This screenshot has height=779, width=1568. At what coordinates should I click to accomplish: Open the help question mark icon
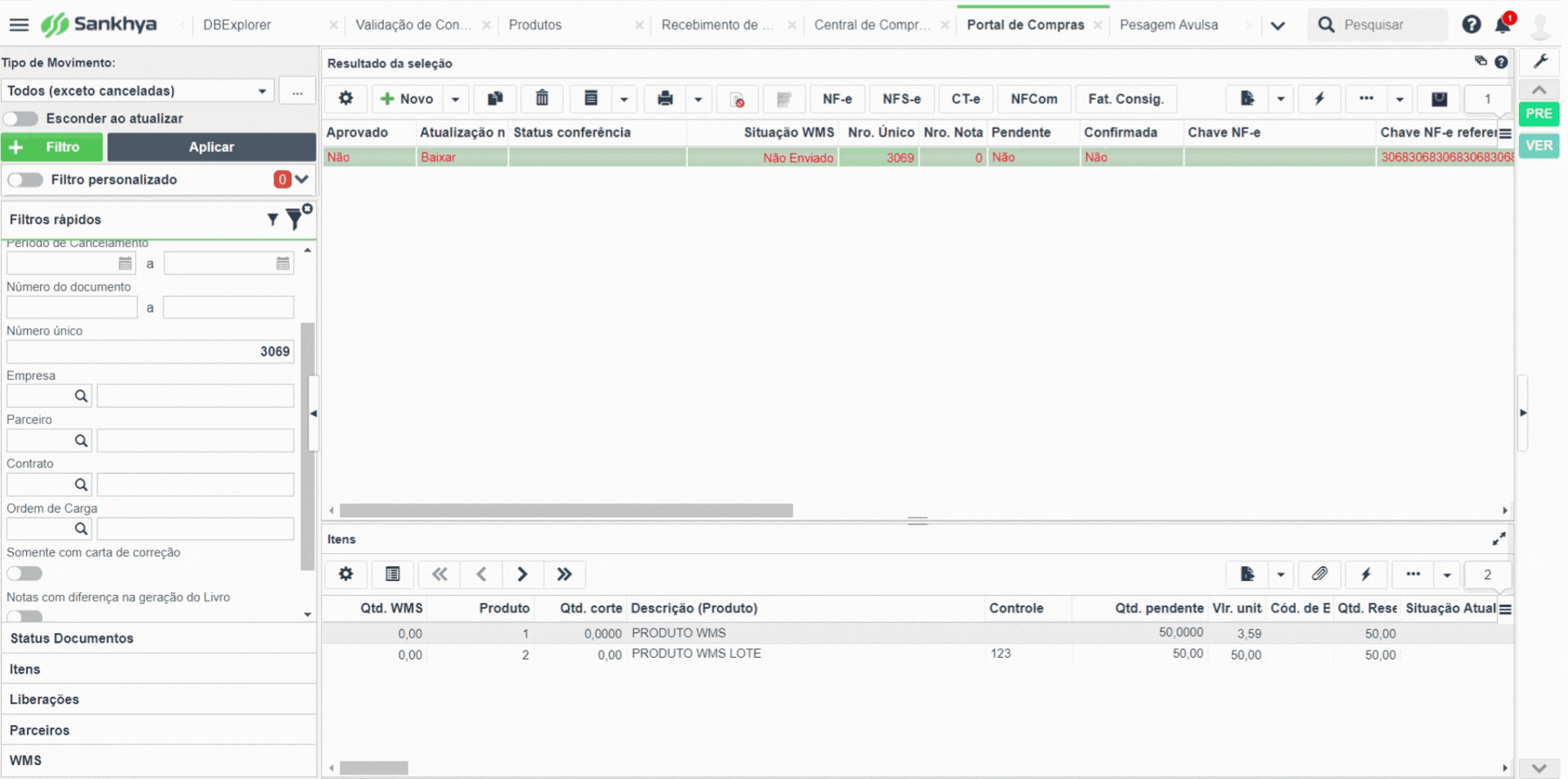pyautogui.click(x=1471, y=25)
